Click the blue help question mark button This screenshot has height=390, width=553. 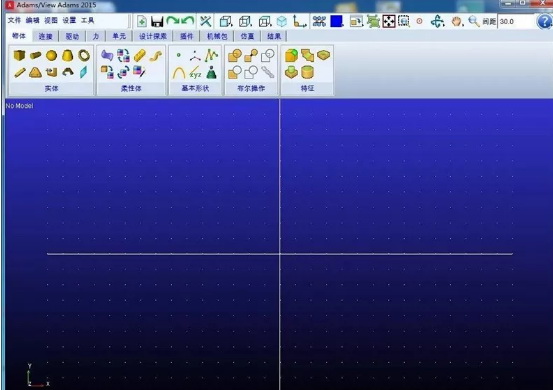pyautogui.click(x=544, y=22)
